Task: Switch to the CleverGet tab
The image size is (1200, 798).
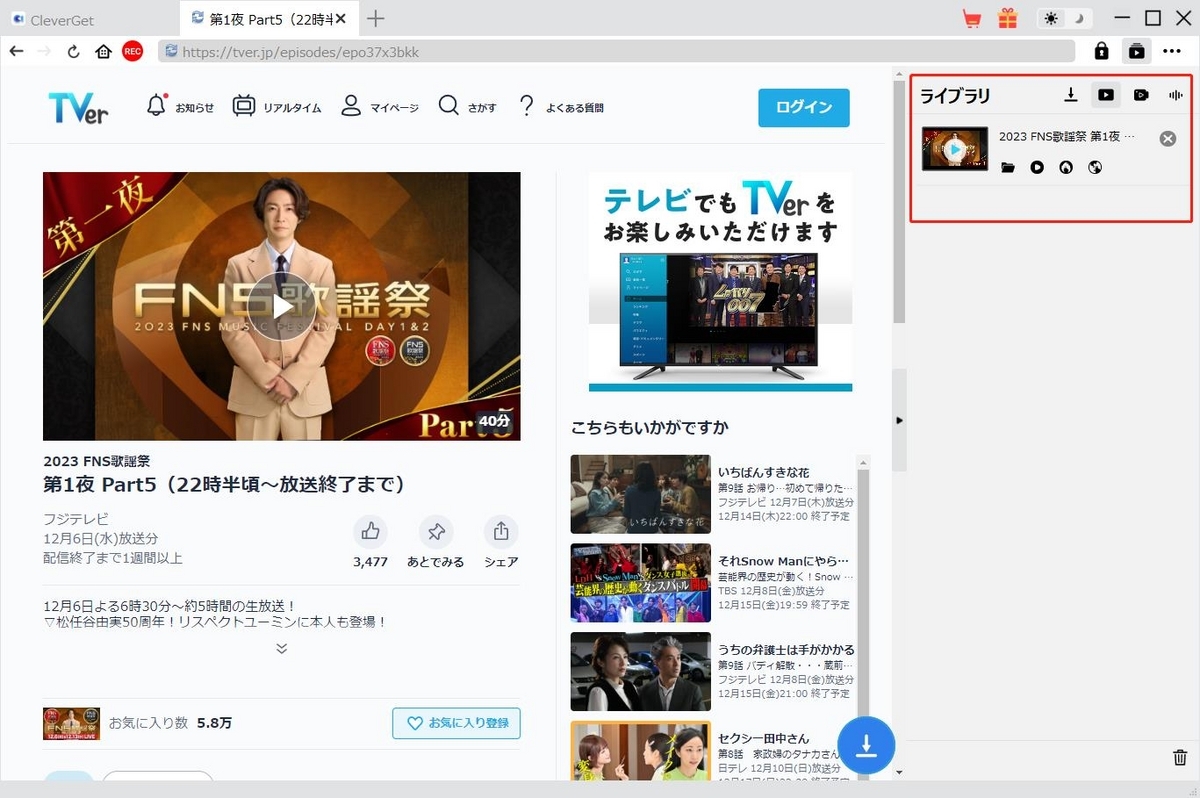Action: (x=90, y=19)
